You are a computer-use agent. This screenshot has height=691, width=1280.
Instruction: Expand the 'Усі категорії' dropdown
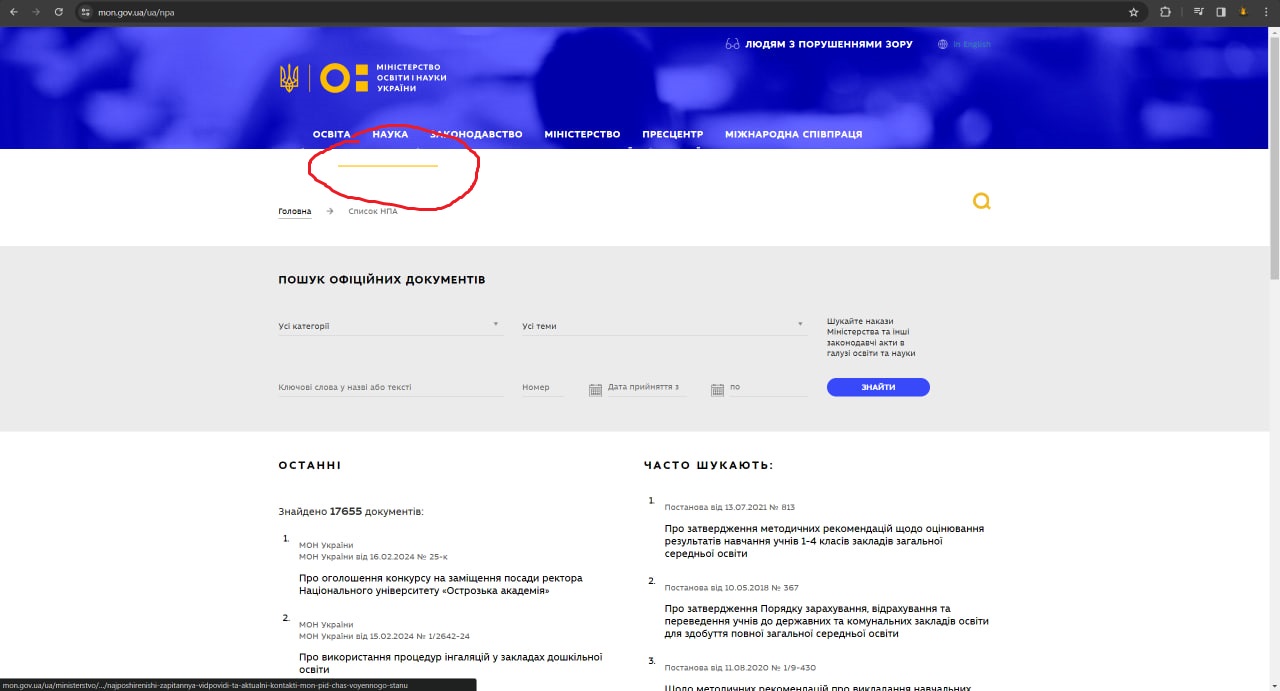point(390,326)
